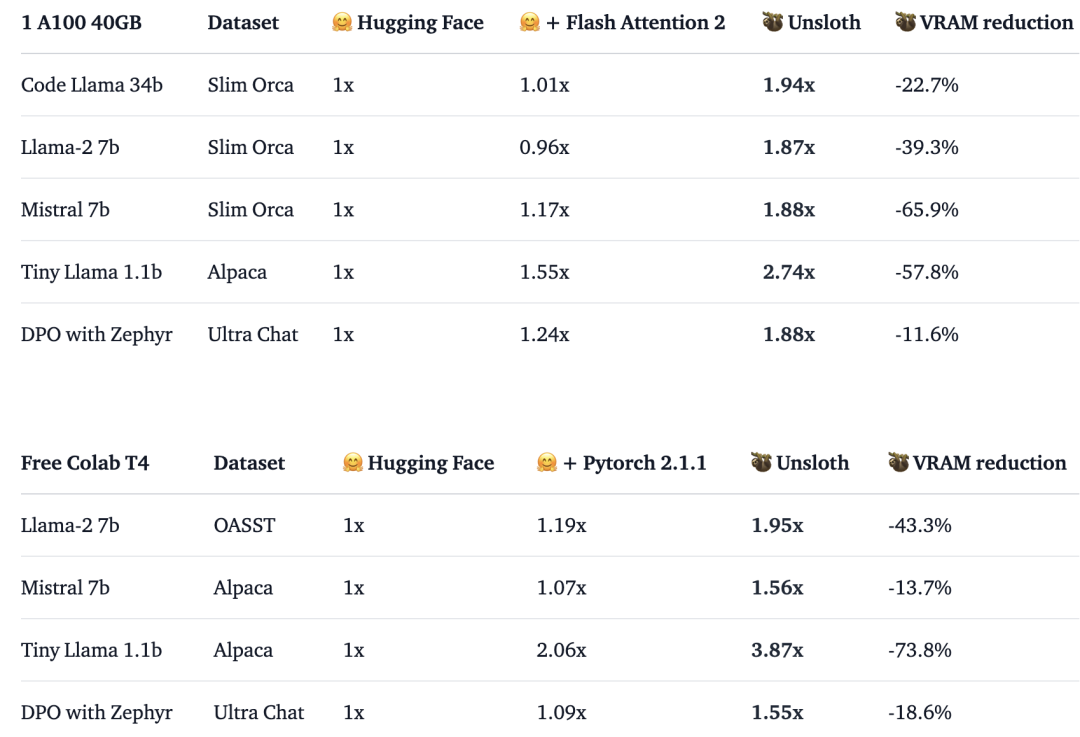The height and width of the screenshot is (737, 1080).
Task: Click the 2.74x Unsloth speedup value
Action: point(789,272)
